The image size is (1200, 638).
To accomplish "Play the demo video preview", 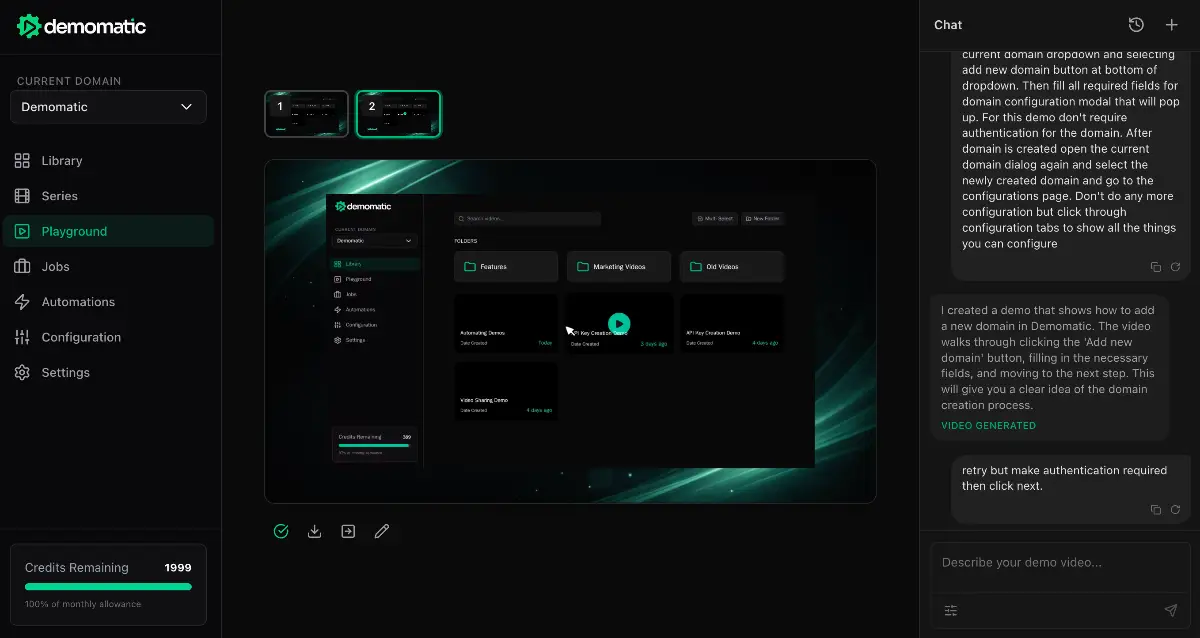I will tap(619, 323).
